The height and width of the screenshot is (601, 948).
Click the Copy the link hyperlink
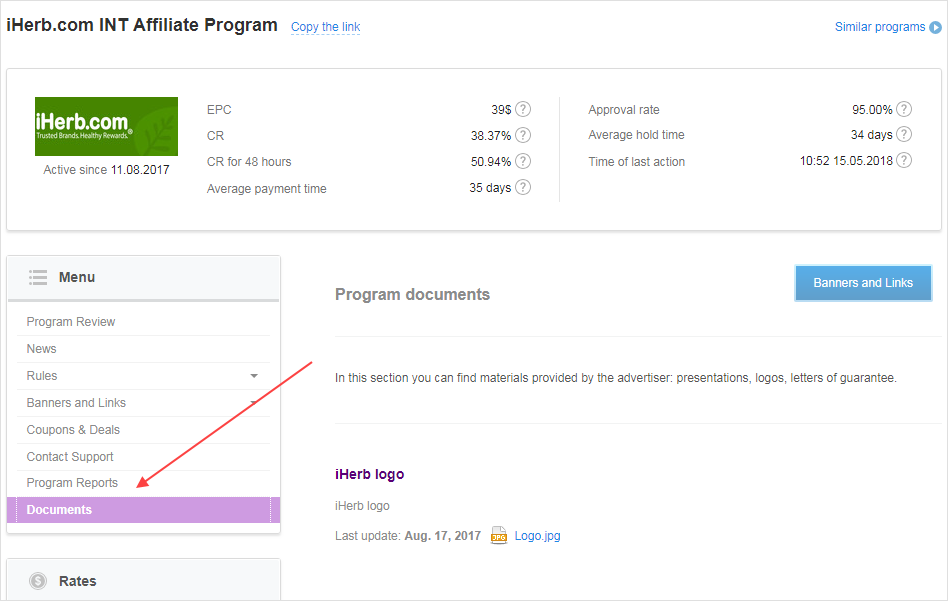pyautogui.click(x=325, y=27)
